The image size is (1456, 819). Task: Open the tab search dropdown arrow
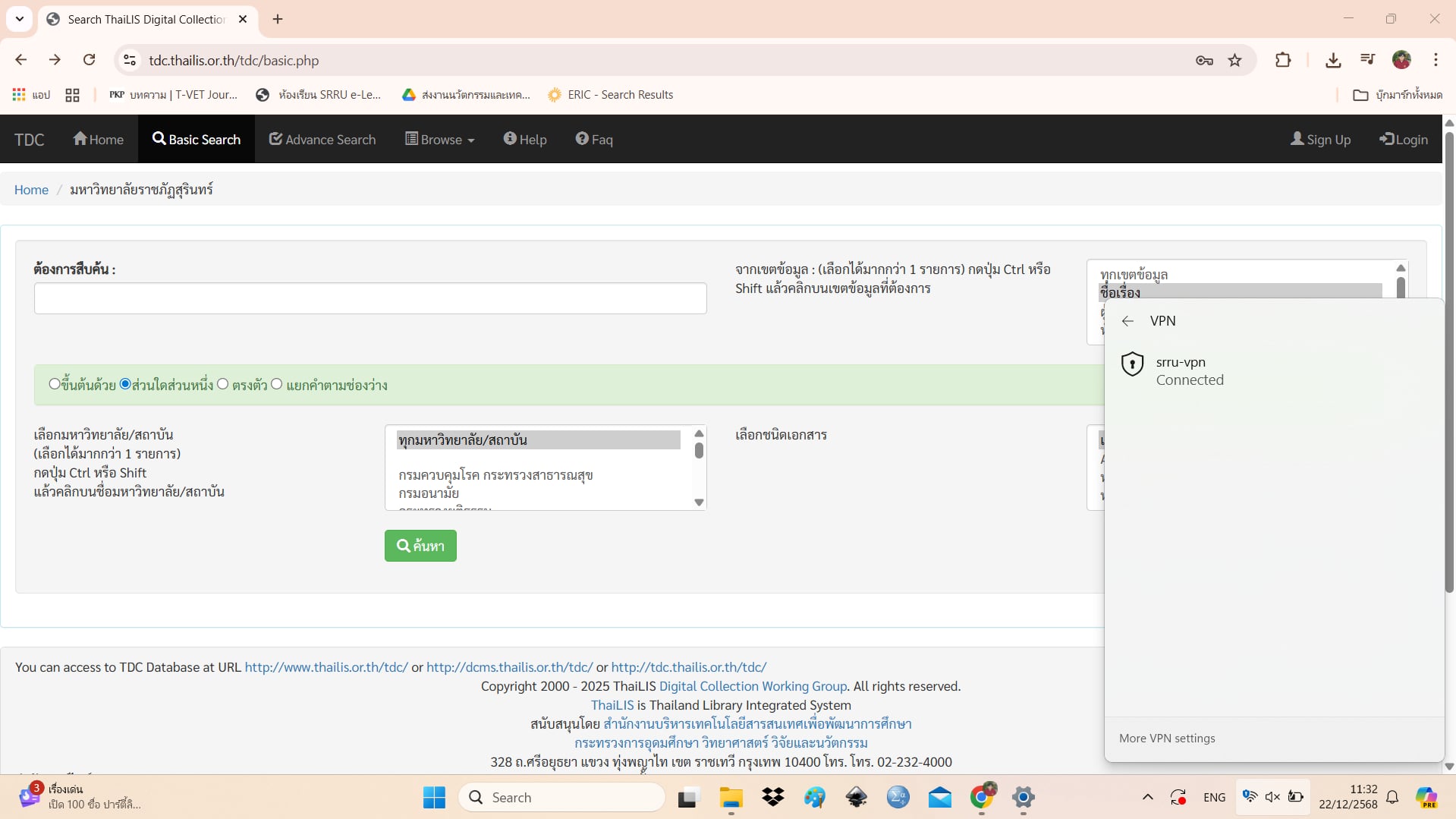[20, 19]
